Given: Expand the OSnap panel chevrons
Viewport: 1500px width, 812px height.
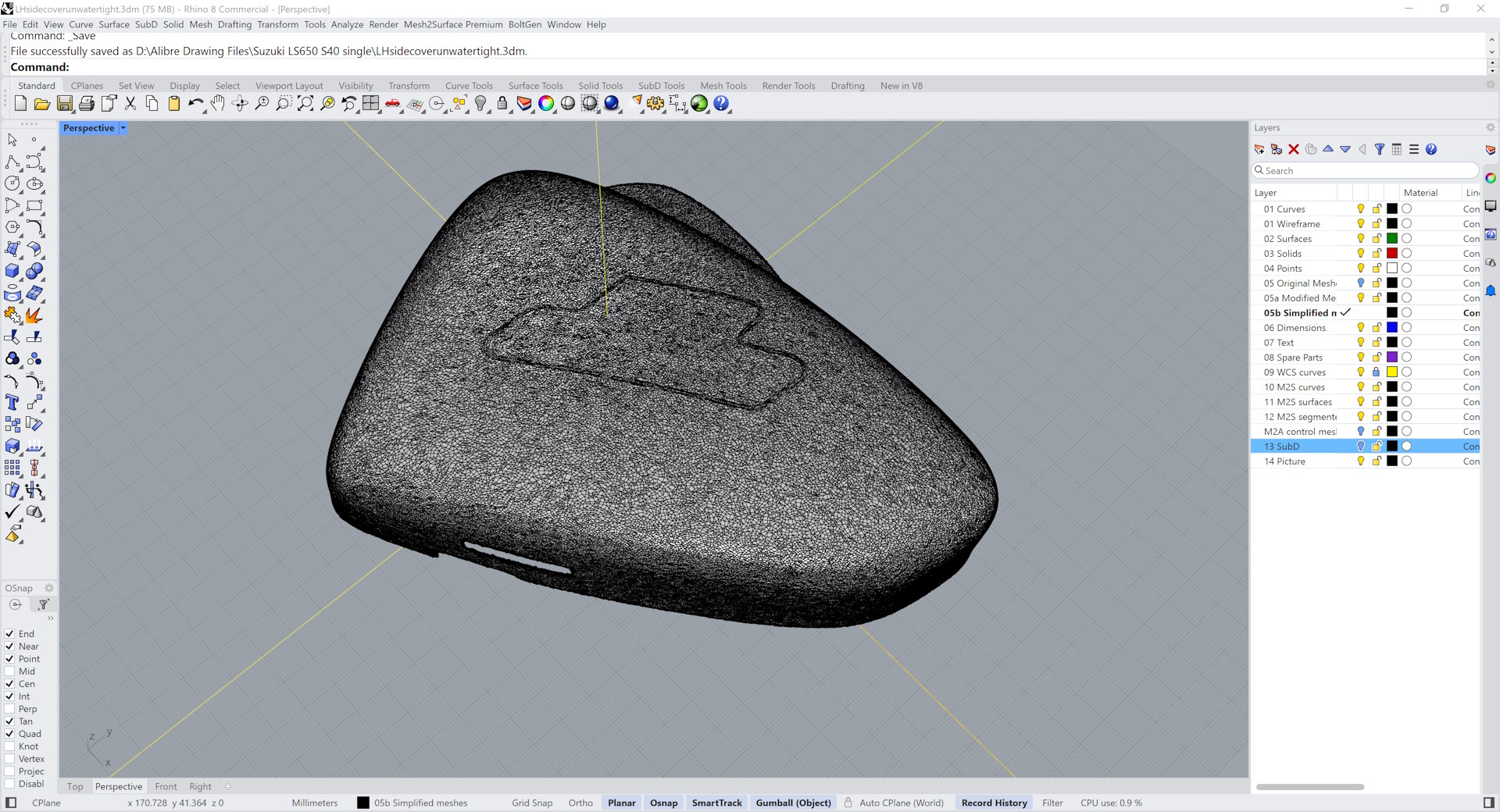Looking at the screenshot, I should point(50,618).
